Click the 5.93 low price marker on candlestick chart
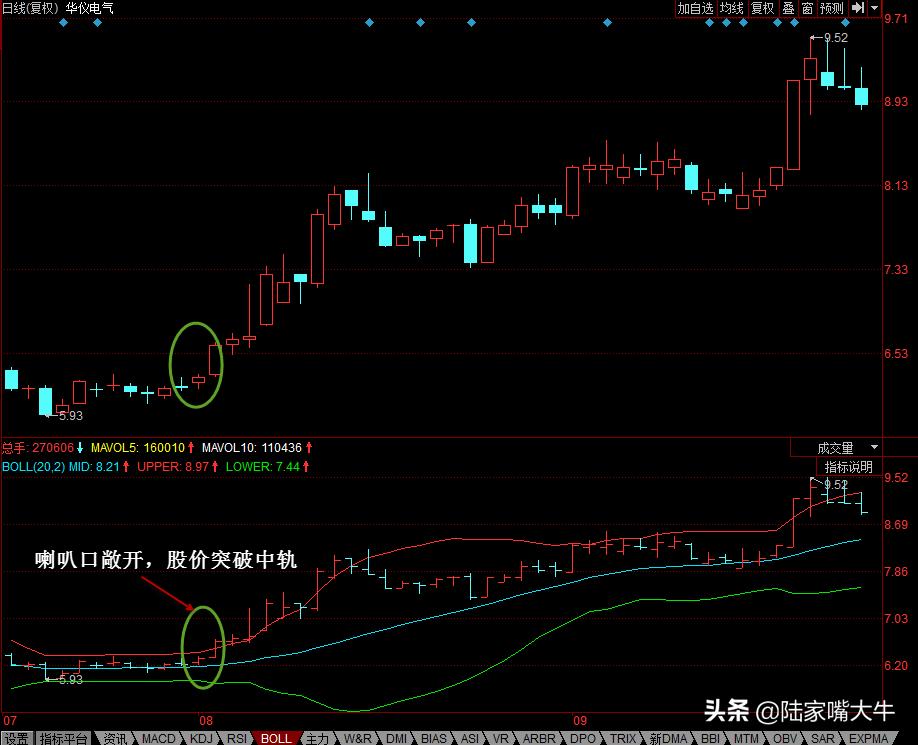Image resolution: width=918 pixels, height=745 pixels. [x=71, y=416]
